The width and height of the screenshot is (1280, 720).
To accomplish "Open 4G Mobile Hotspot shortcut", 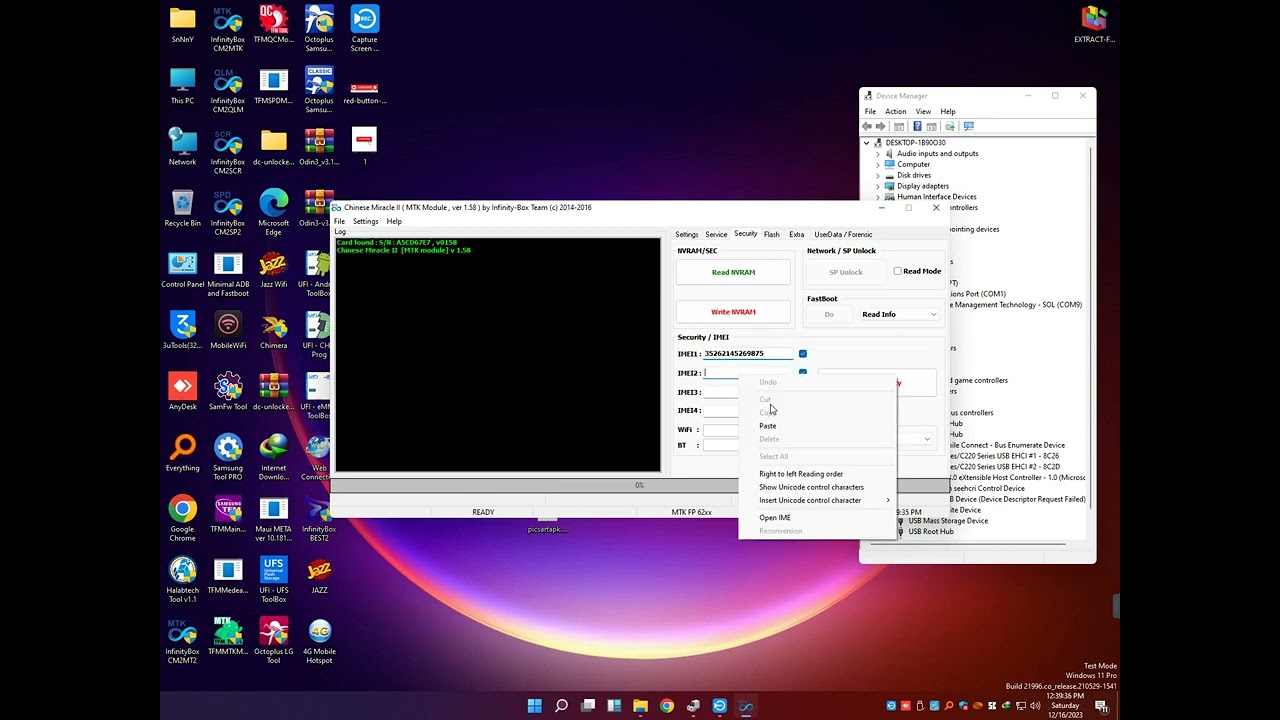I will [319, 640].
